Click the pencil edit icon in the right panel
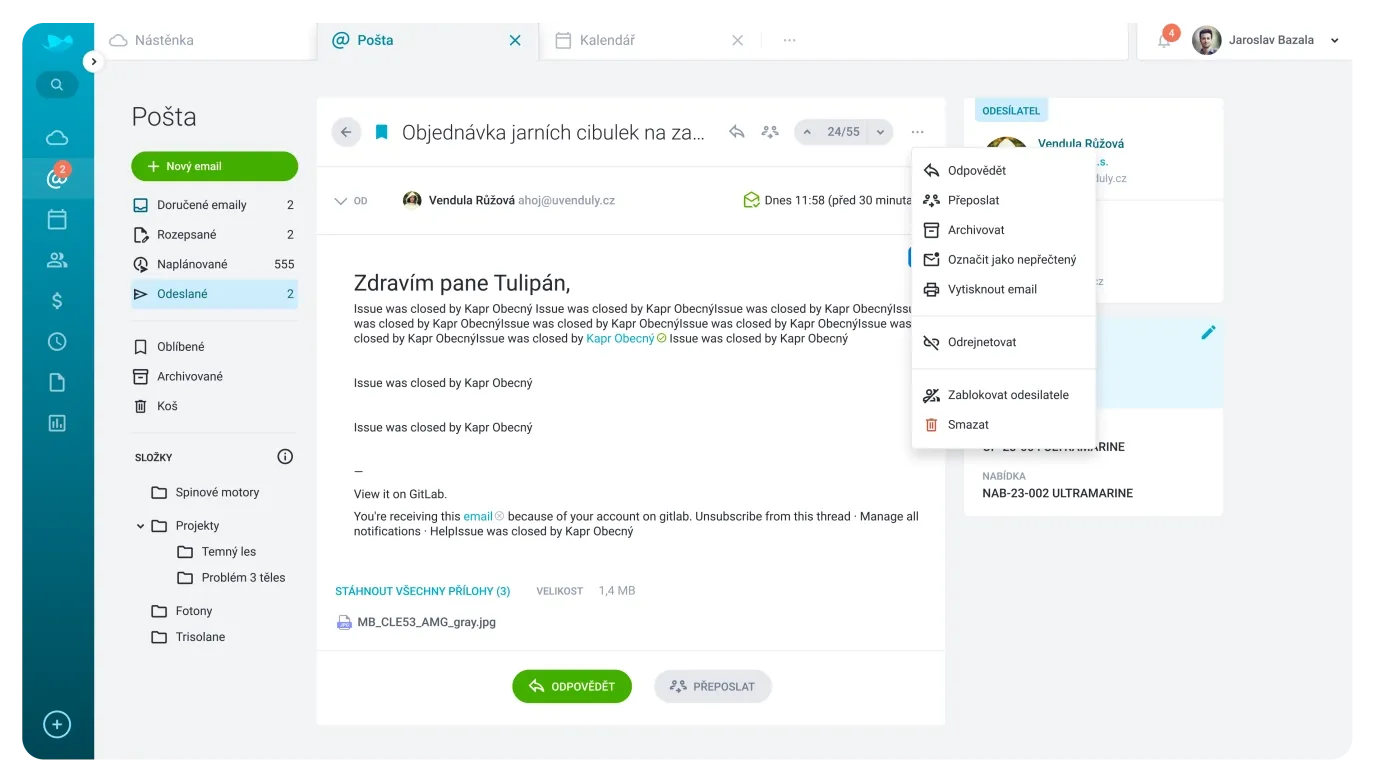The image size is (1380, 776). click(x=1208, y=333)
